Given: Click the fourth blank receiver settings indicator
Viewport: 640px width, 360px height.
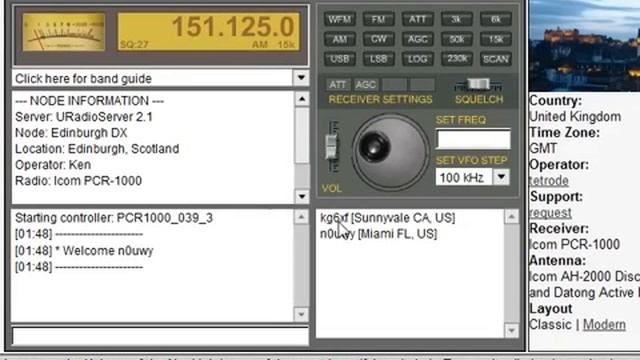Looking at the screenshot, I should tap(422, 85).
